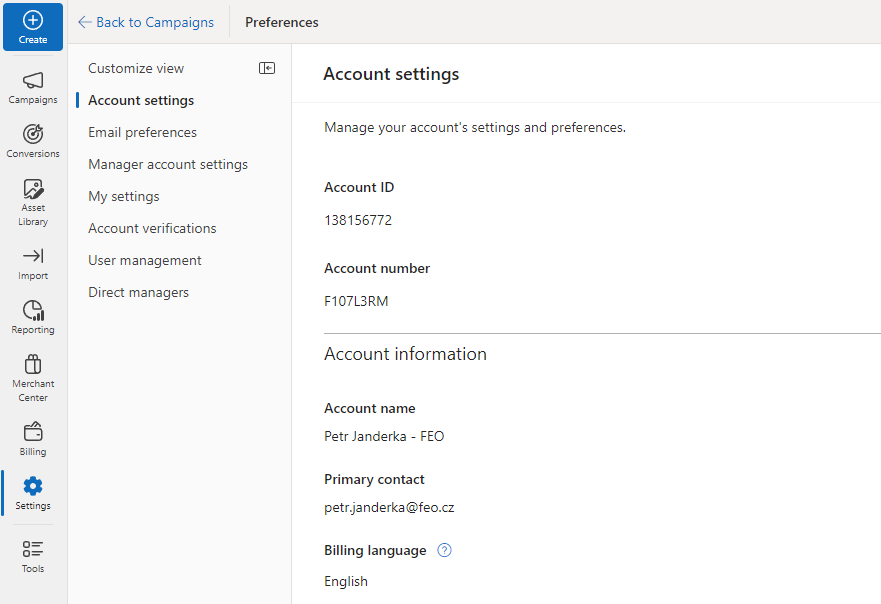The height and width of the screenshot is (604, 881).
Task: Click the Preferences header title
Action: 281,22
